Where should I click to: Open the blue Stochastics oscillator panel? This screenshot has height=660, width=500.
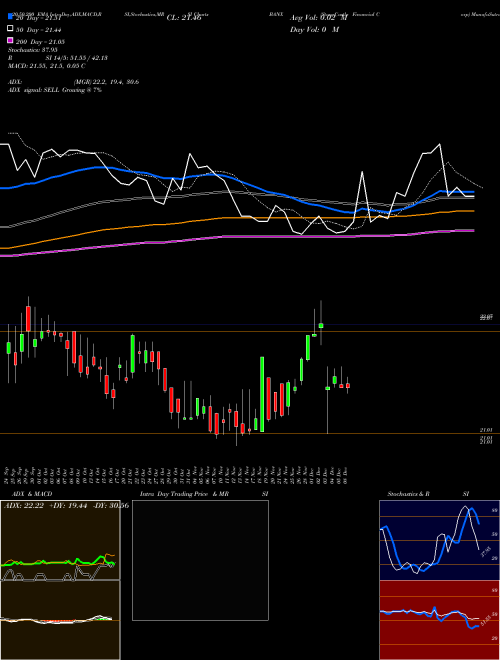tap(439, 540)
